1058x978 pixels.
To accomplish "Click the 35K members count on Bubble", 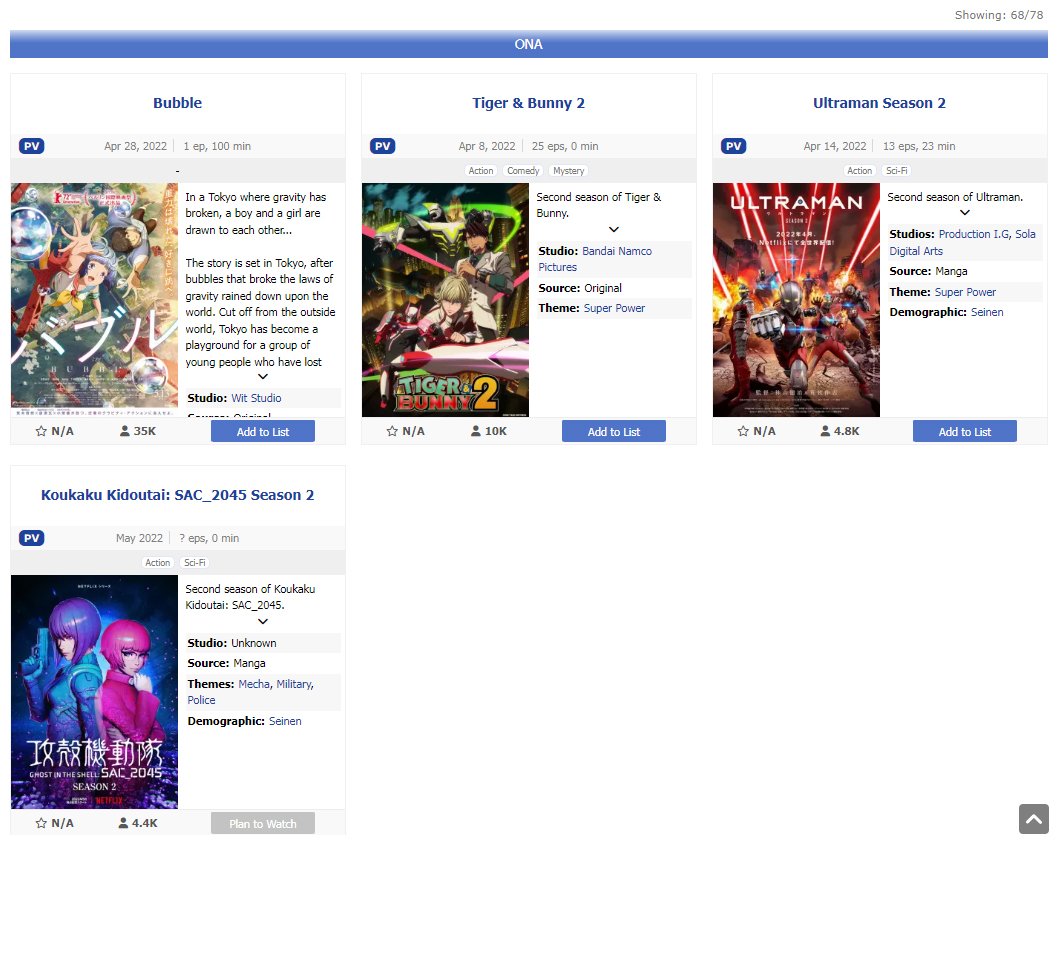I will [138, 431].
